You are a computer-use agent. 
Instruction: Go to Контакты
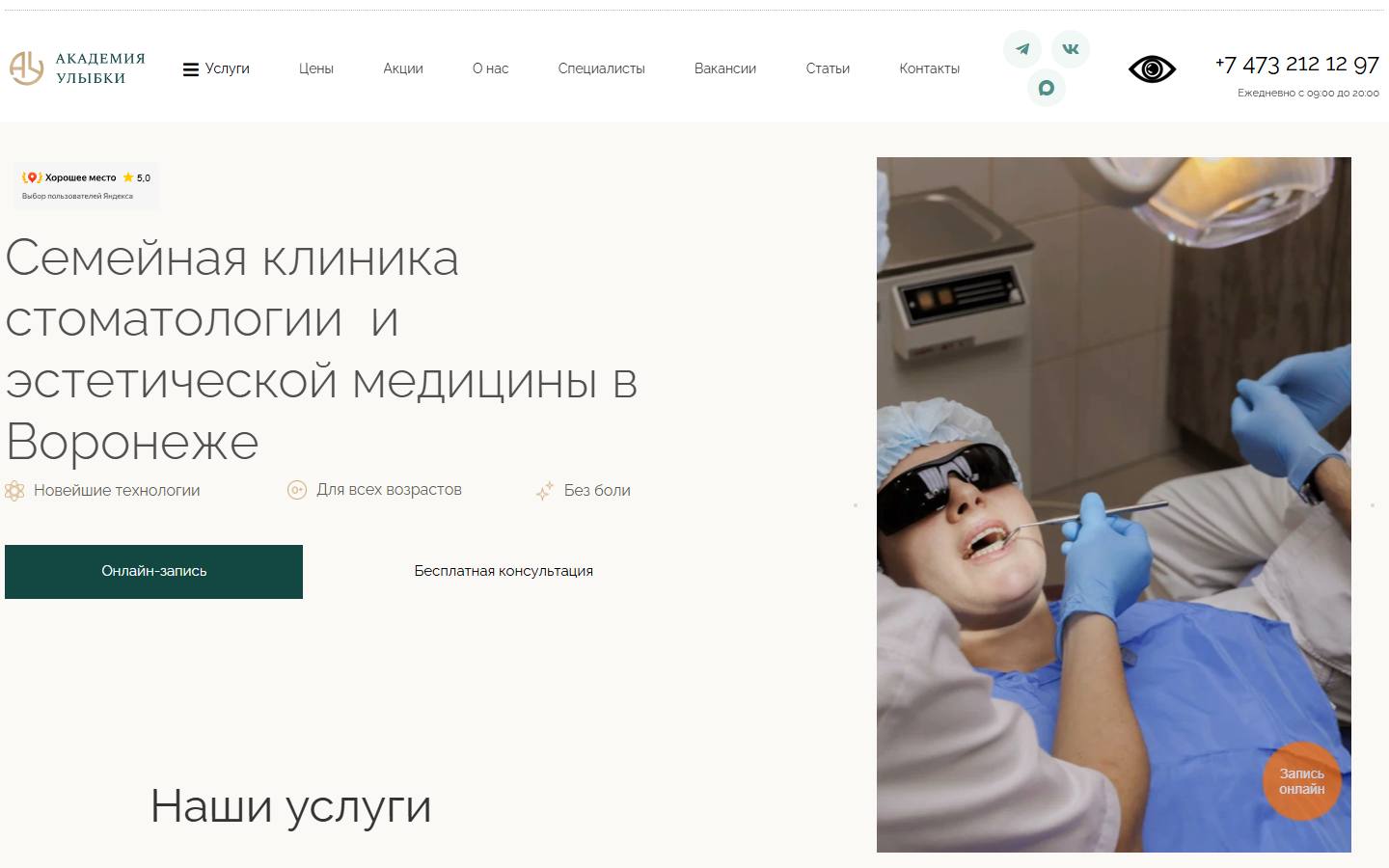tap(930, 68)
